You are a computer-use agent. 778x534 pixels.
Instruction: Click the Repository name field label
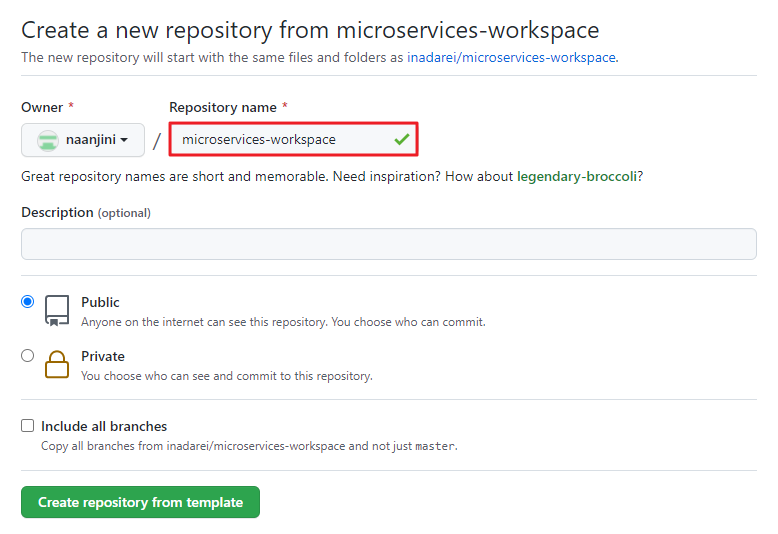[223, 107]
